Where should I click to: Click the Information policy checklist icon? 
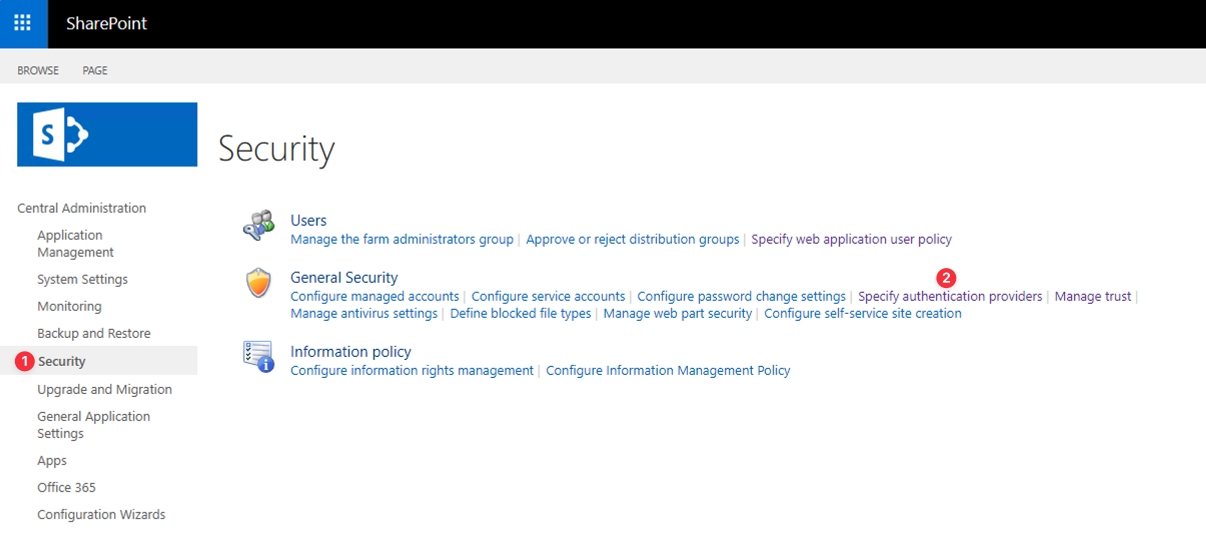[259, 357]
